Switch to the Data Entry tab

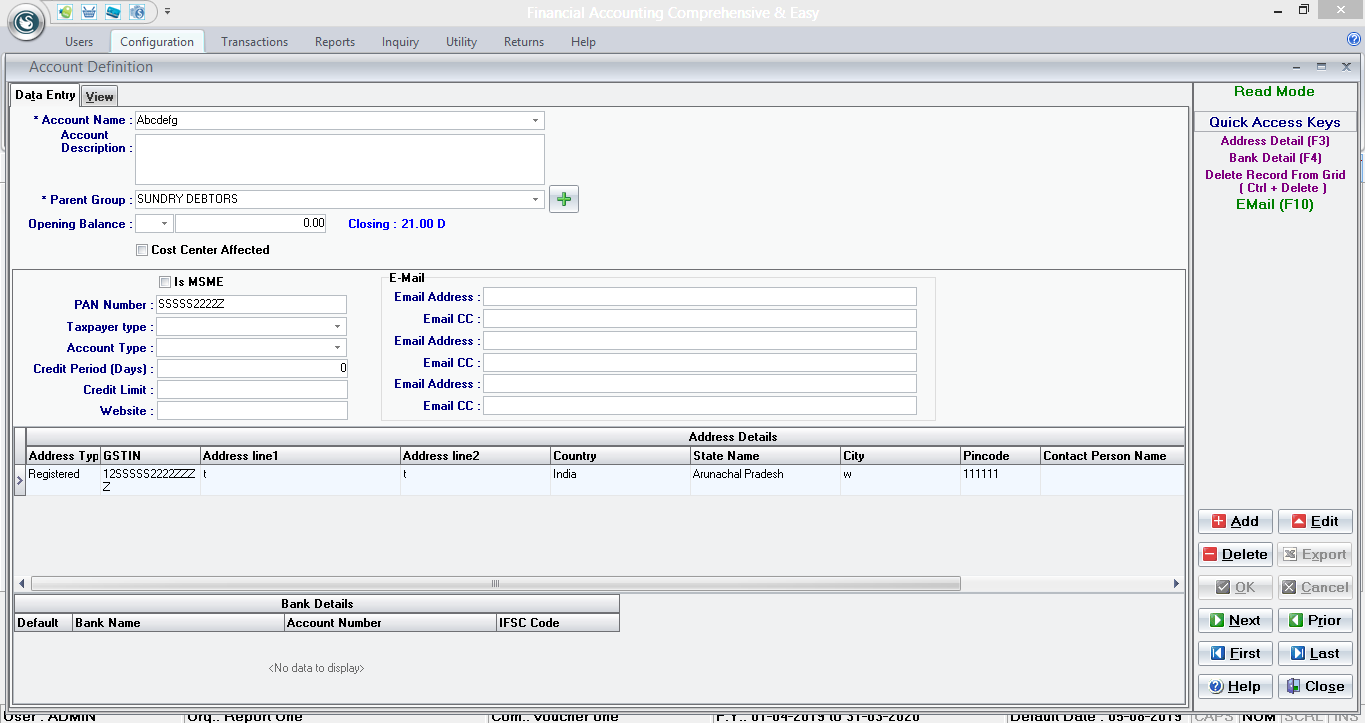click(45, 95)
